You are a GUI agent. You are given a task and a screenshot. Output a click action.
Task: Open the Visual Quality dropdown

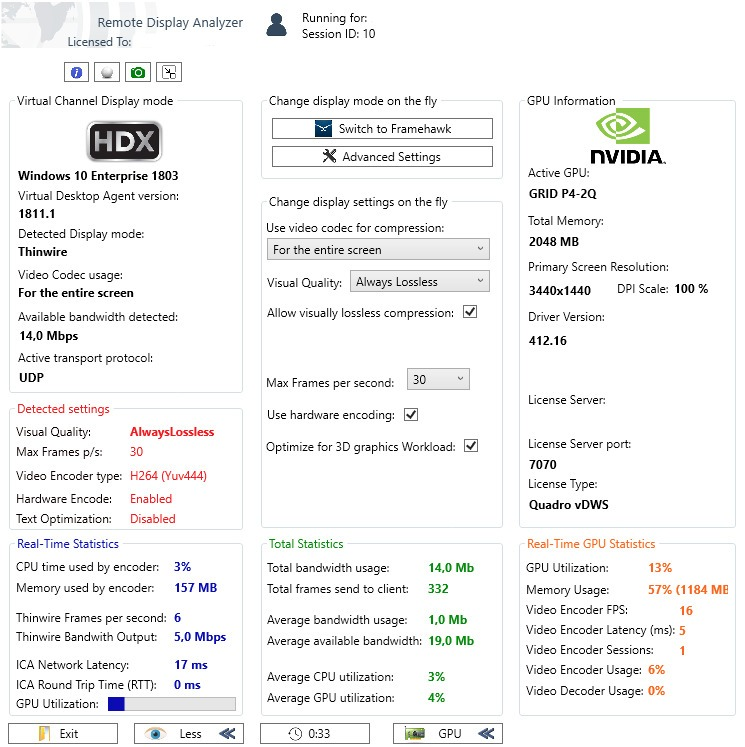(x=420, y=282)
